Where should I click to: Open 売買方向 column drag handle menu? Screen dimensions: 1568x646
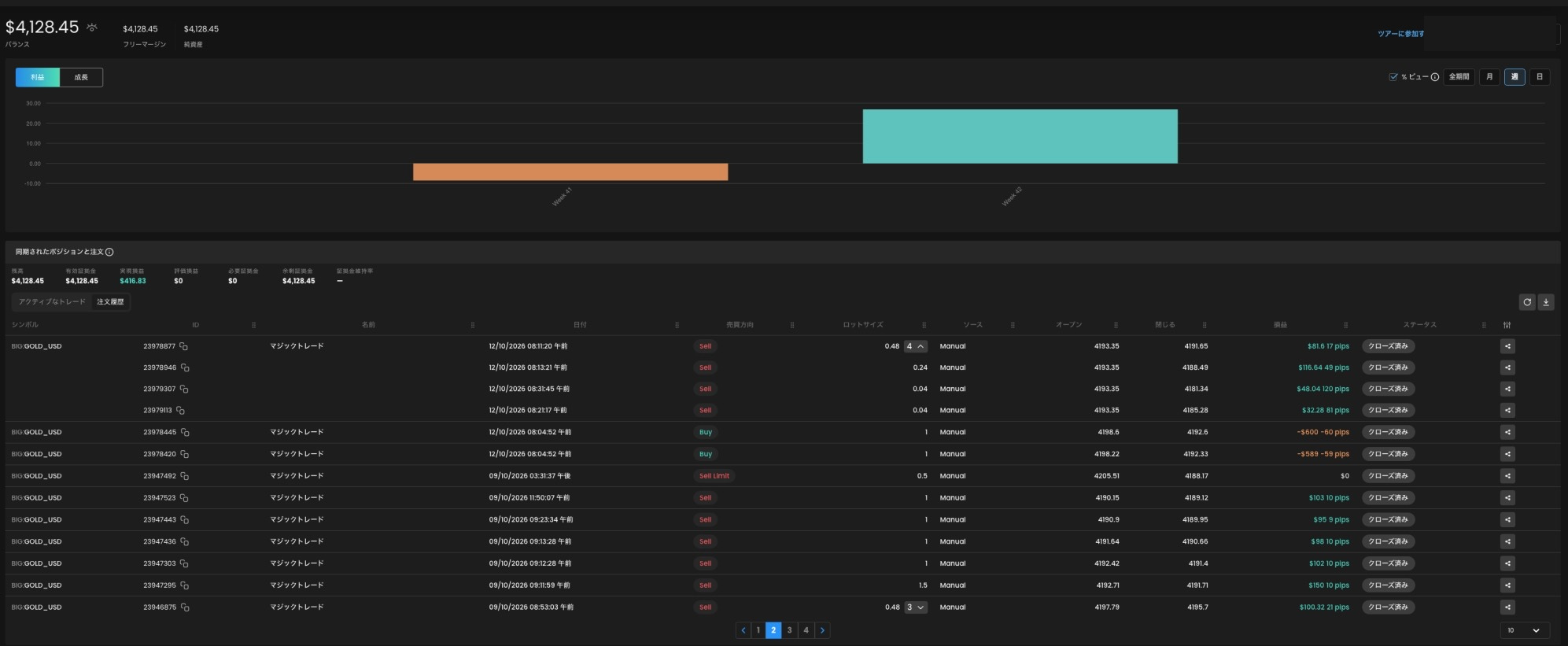[792, 325]
